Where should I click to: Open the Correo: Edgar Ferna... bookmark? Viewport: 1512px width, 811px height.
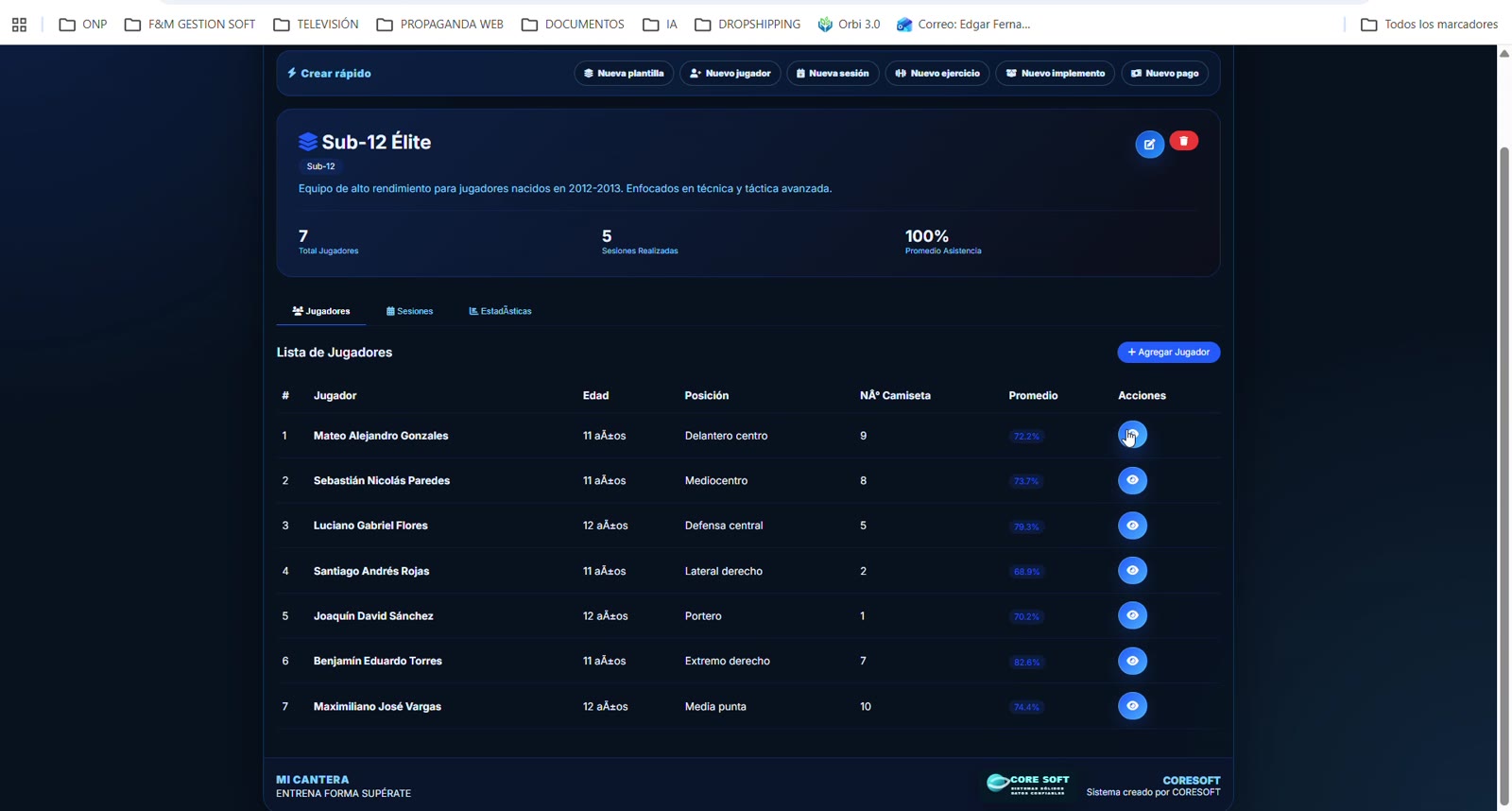(x=963, y=25)
